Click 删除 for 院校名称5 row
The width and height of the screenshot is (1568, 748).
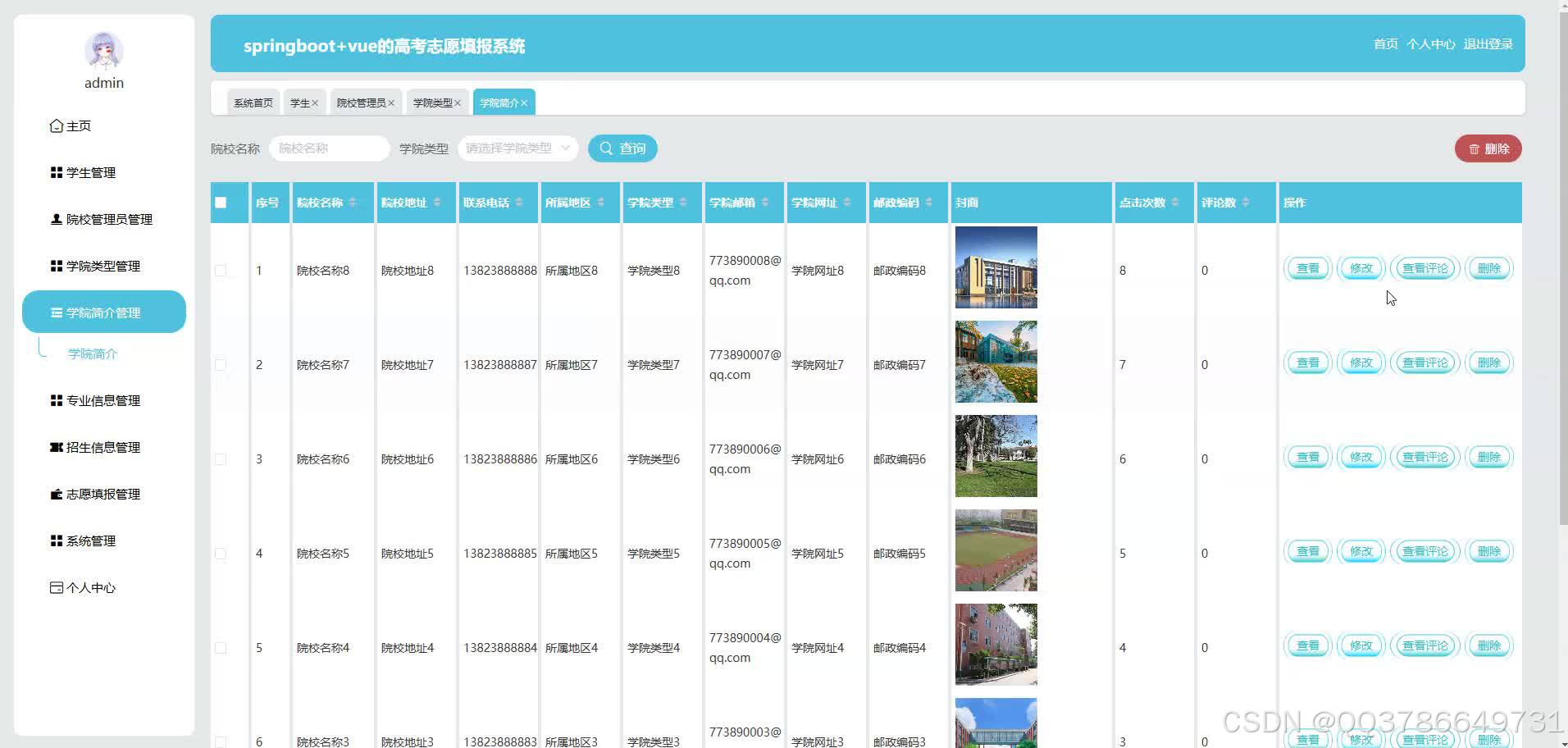coord(1489,552)
